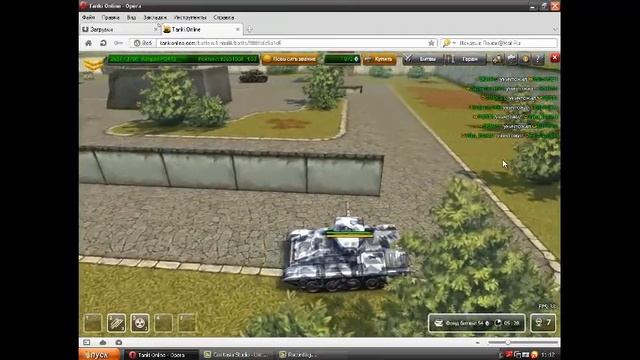Open the Пуск start menu

[x=100, y=354]
